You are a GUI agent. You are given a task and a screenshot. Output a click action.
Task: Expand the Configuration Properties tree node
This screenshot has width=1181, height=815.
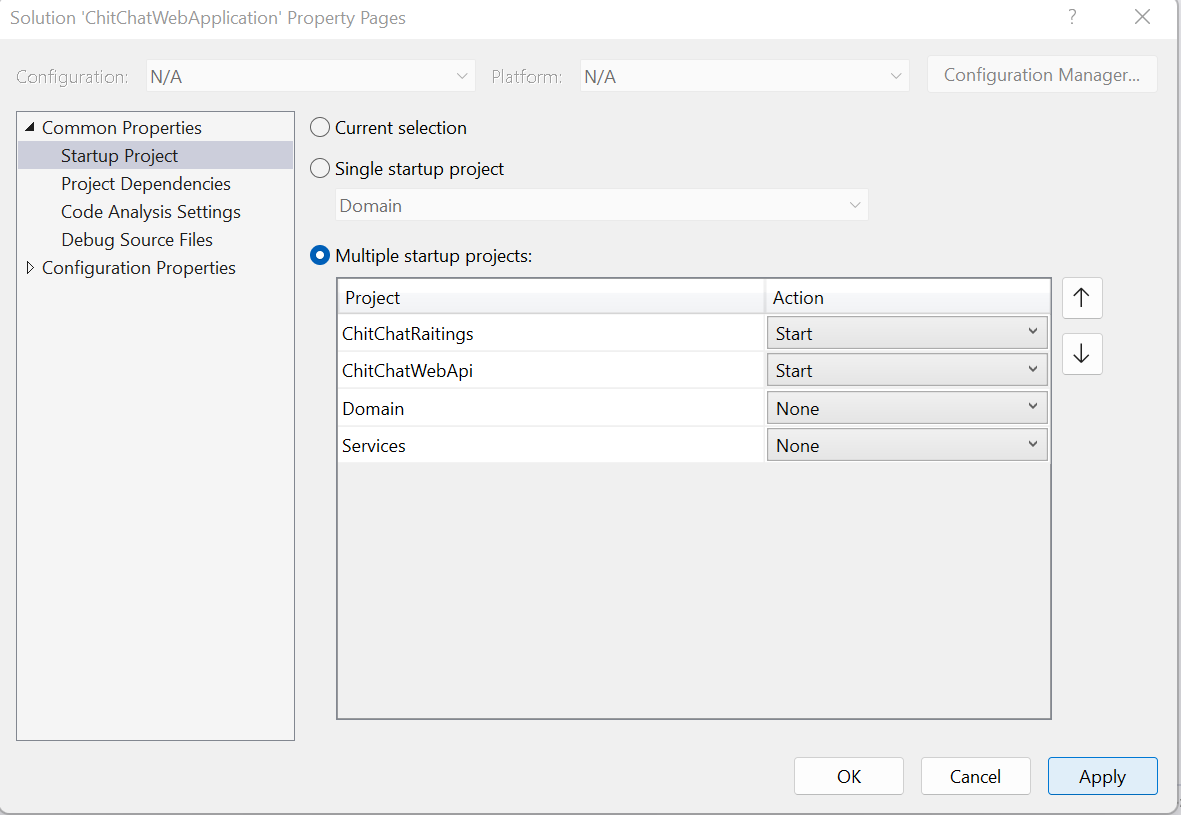tap(29, 267)
